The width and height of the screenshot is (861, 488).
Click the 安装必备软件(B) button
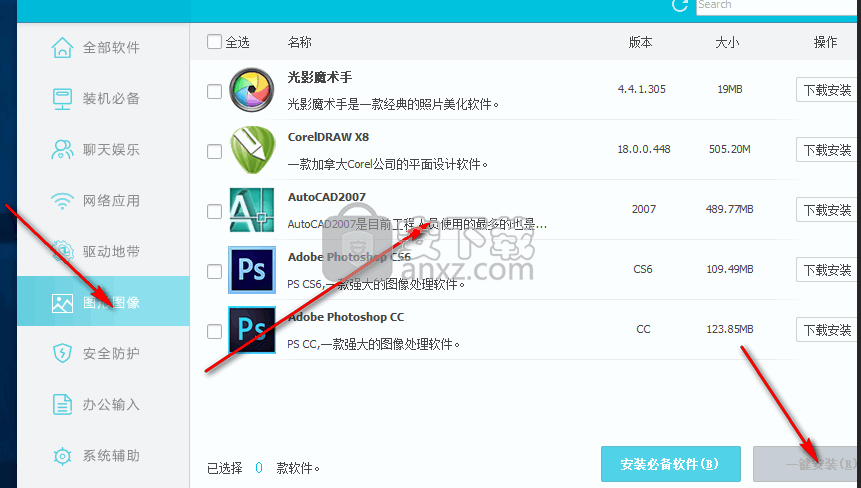pos(670,464)
